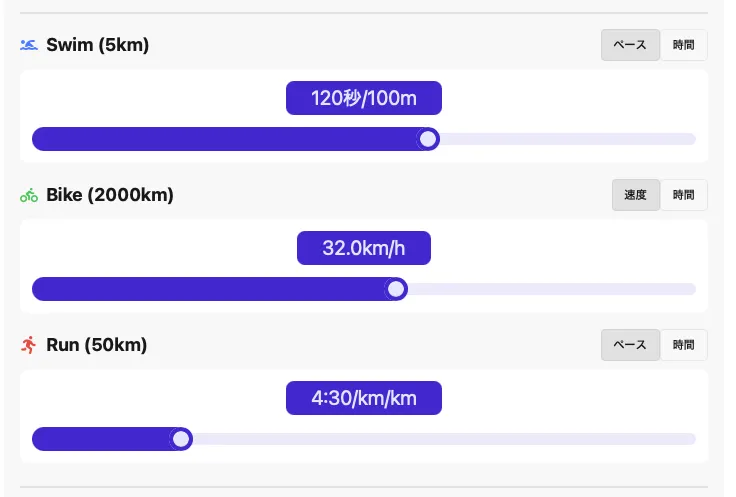This screenshot has height=497, width=736.
Task: Click the Run pace slider handle
Action: coord(181,439)
